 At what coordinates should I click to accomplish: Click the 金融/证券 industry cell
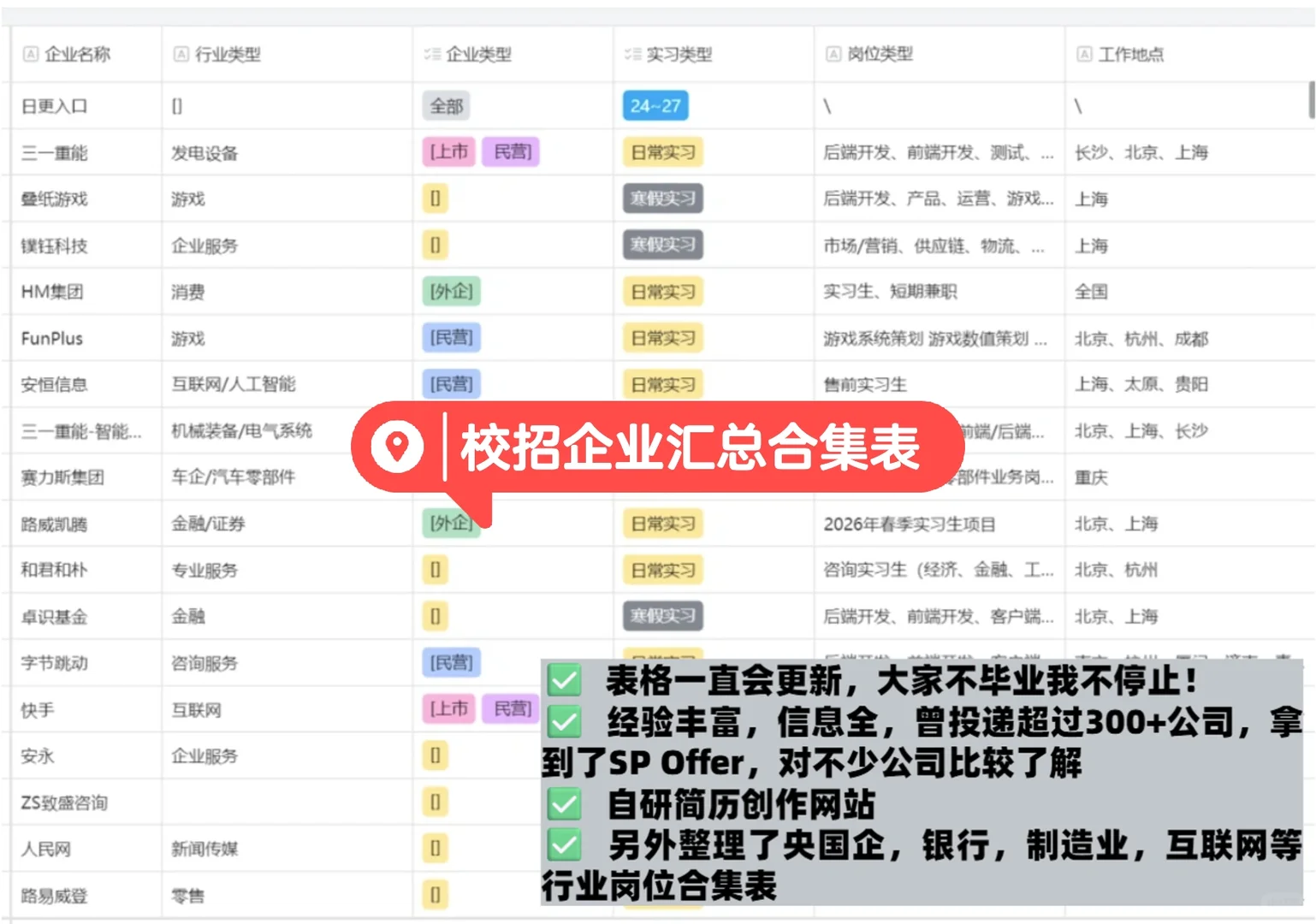[287, 524]
